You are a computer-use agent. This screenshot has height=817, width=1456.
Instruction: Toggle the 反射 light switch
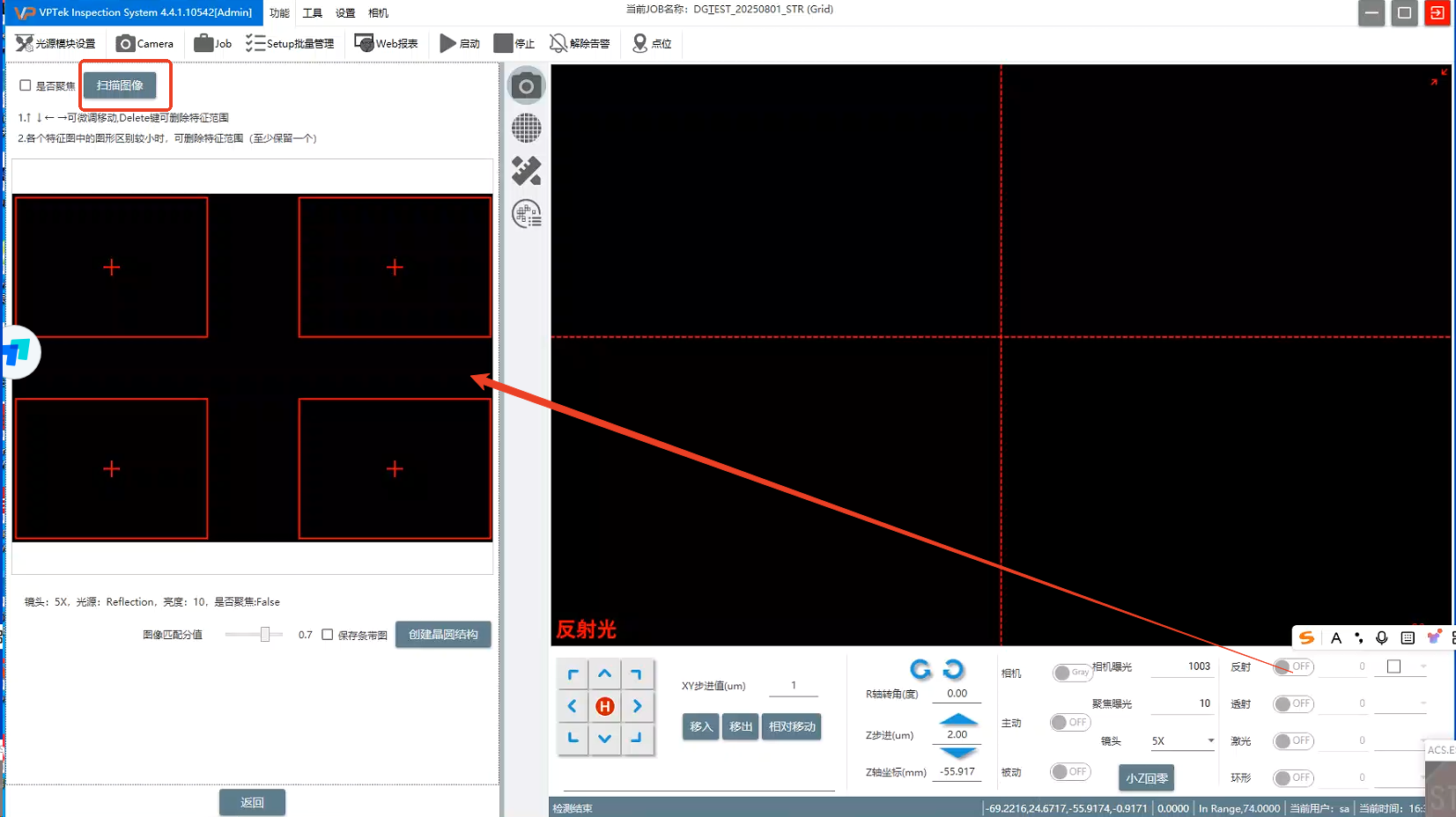click(x=1293, y=666)
